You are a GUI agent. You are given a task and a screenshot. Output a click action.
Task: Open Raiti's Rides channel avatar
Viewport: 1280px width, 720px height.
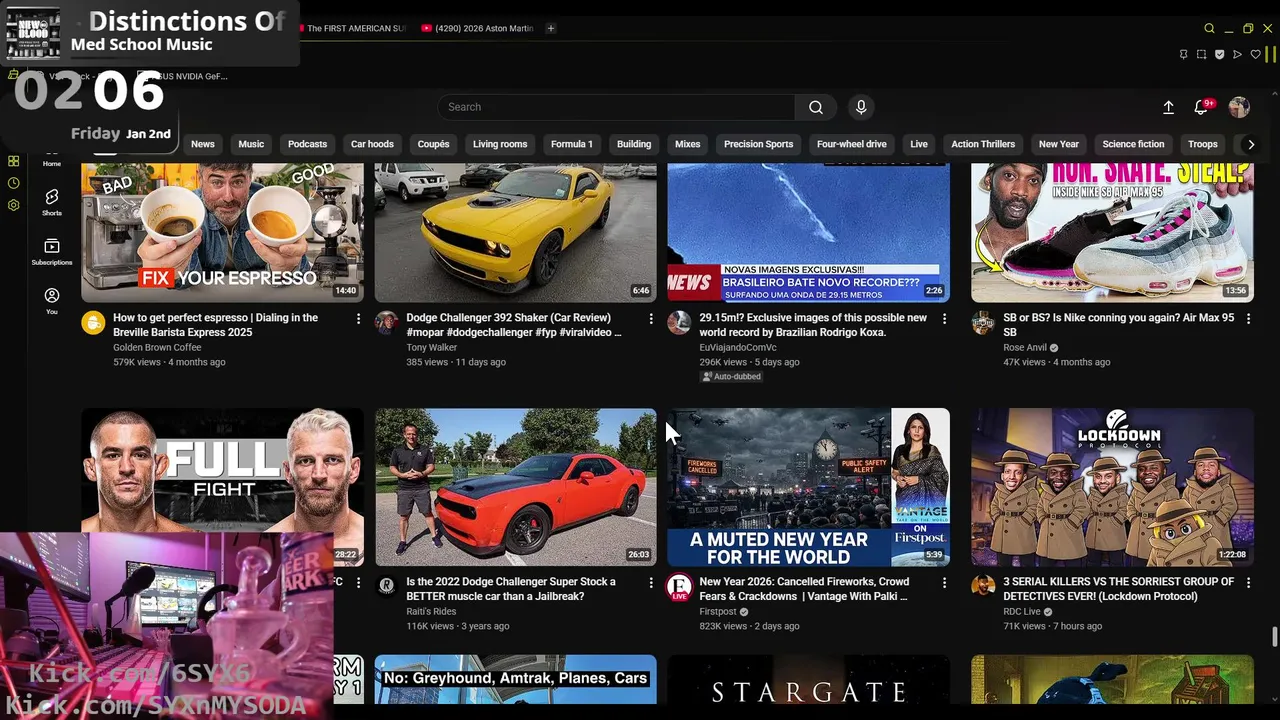pyautogui.click(x=386, y=586)
